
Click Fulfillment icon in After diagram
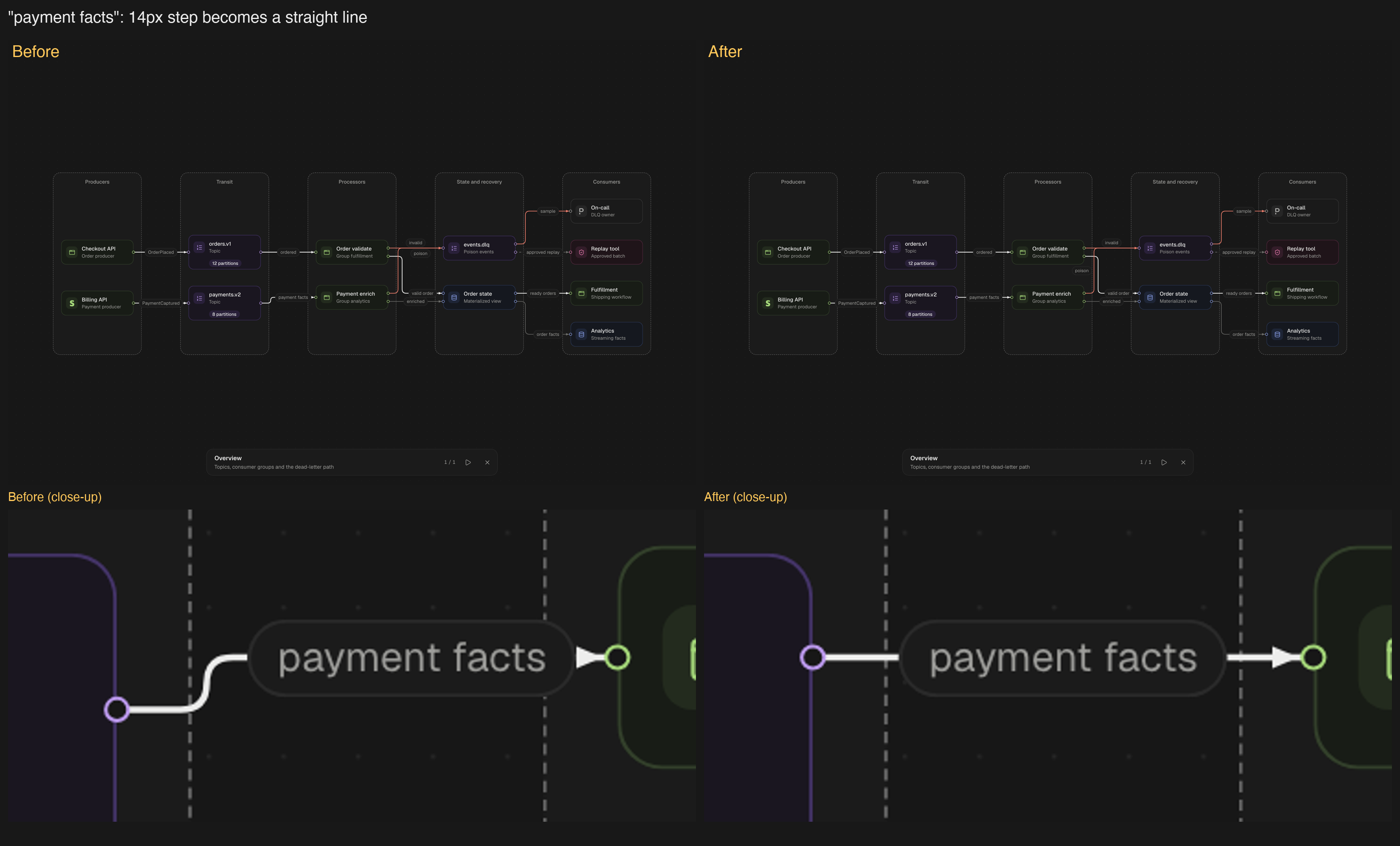coord(1277,294)
